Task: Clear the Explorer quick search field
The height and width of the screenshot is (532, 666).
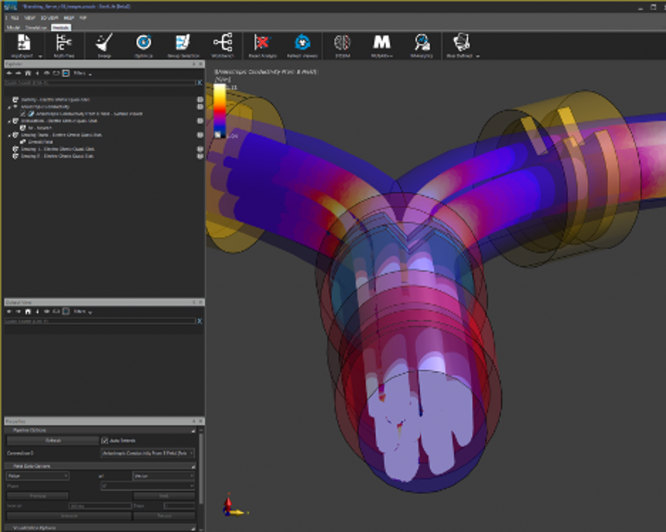Action: point(199,82)
